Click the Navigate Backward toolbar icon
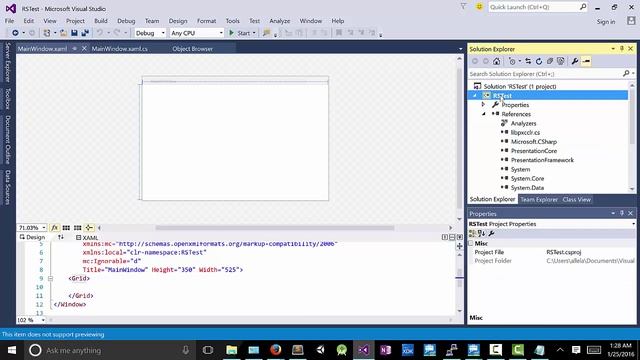This screenshot has width=640, height=360. point(15,33)
